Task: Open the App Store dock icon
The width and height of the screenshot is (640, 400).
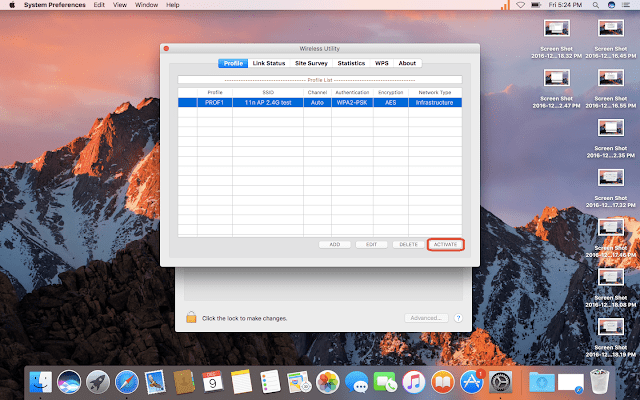Action: [473, 381]
